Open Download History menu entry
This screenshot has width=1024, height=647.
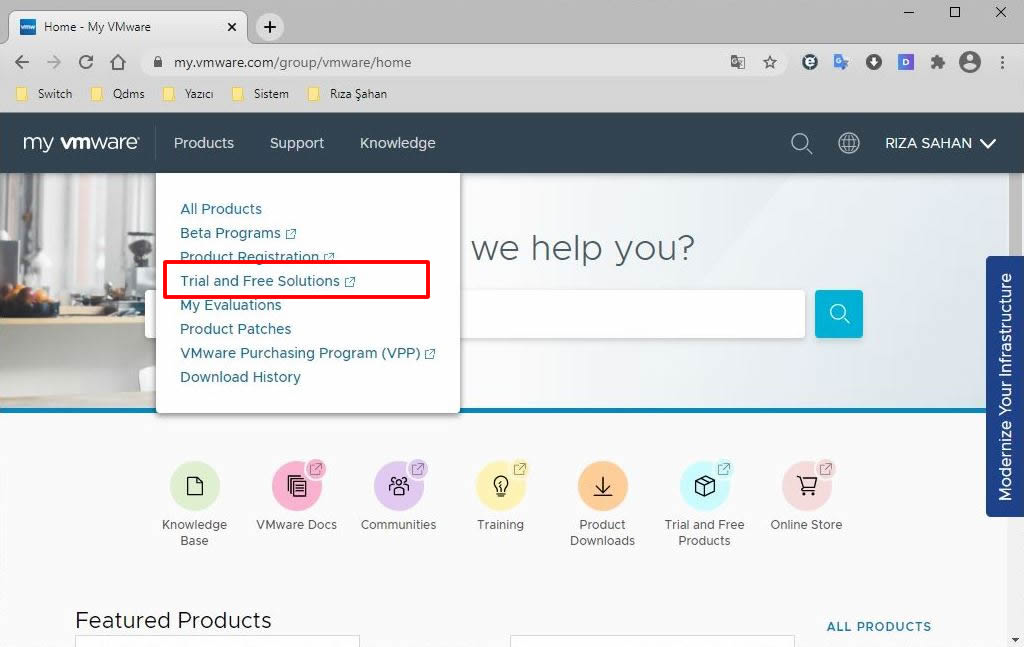tap(240, 377)
